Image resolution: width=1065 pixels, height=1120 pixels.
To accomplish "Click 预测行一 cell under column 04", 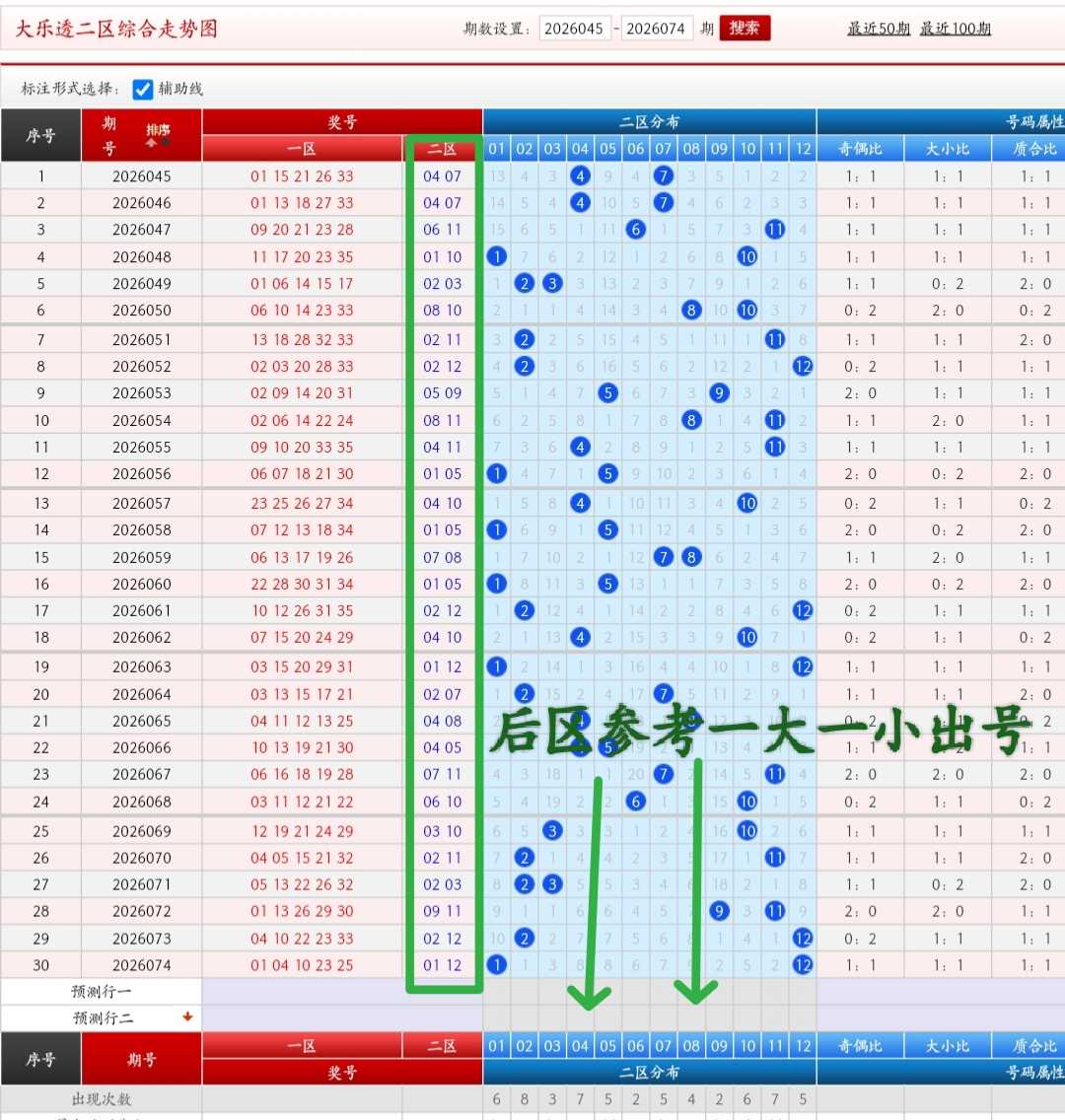I will (x=580, y=992).
